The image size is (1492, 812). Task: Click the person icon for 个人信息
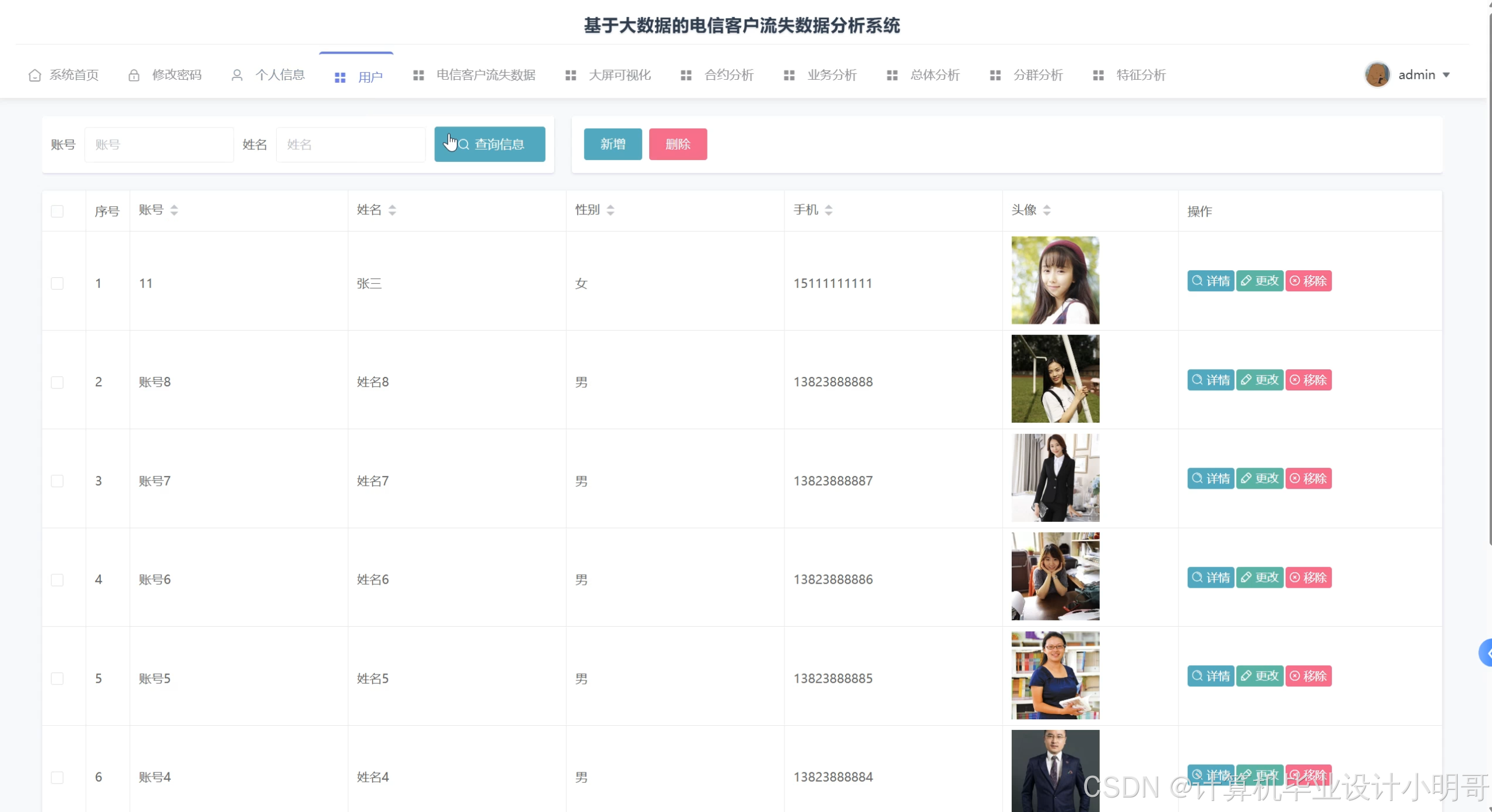click(x=237, y=75)
